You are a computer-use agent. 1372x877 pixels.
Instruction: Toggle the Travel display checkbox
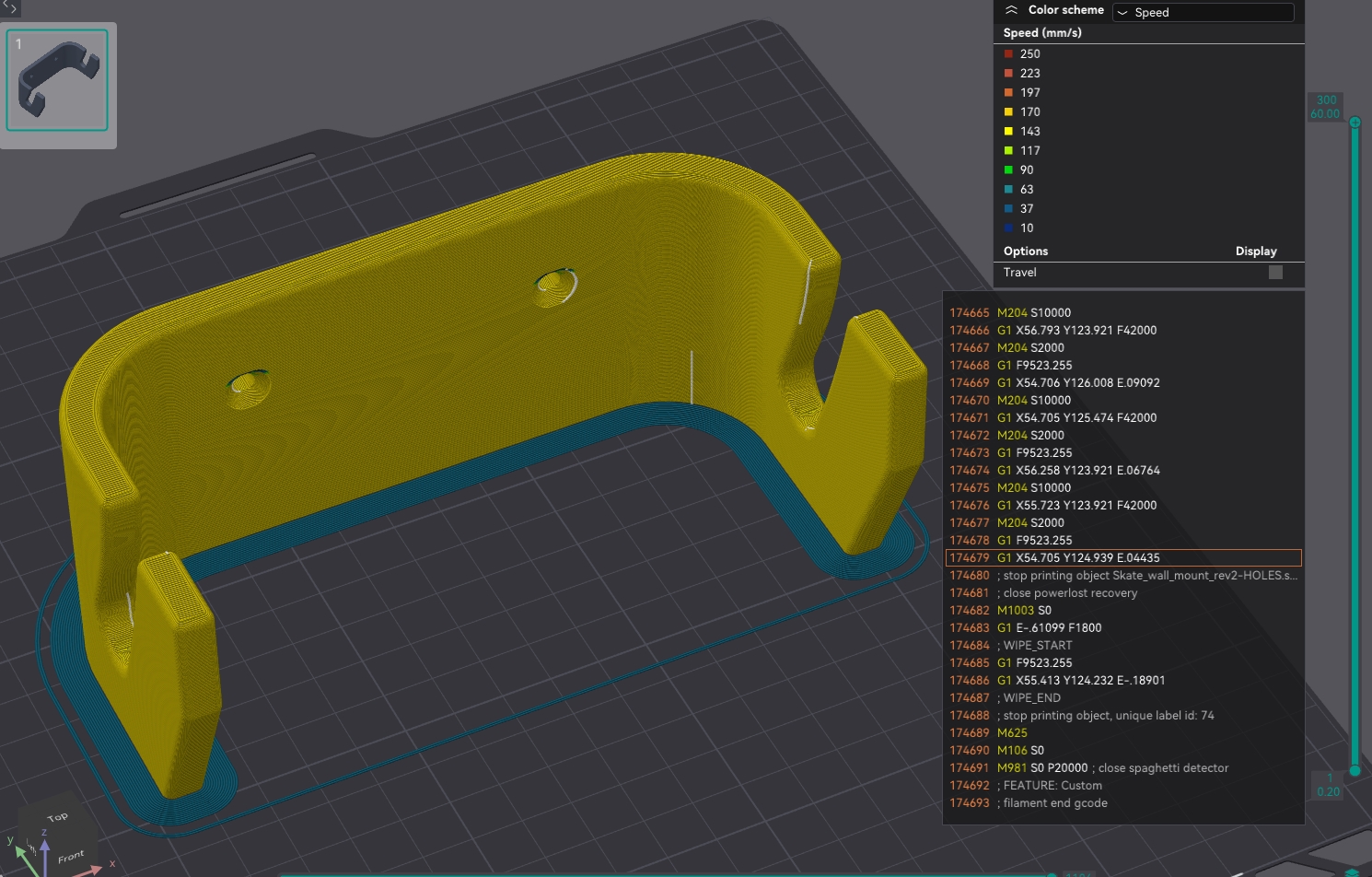pyautogui.click(x=1275, y=272)
